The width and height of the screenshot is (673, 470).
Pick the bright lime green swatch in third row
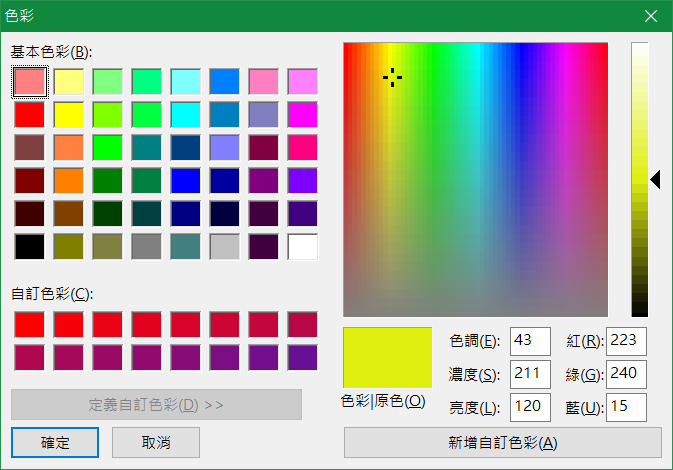click(108, 148)
